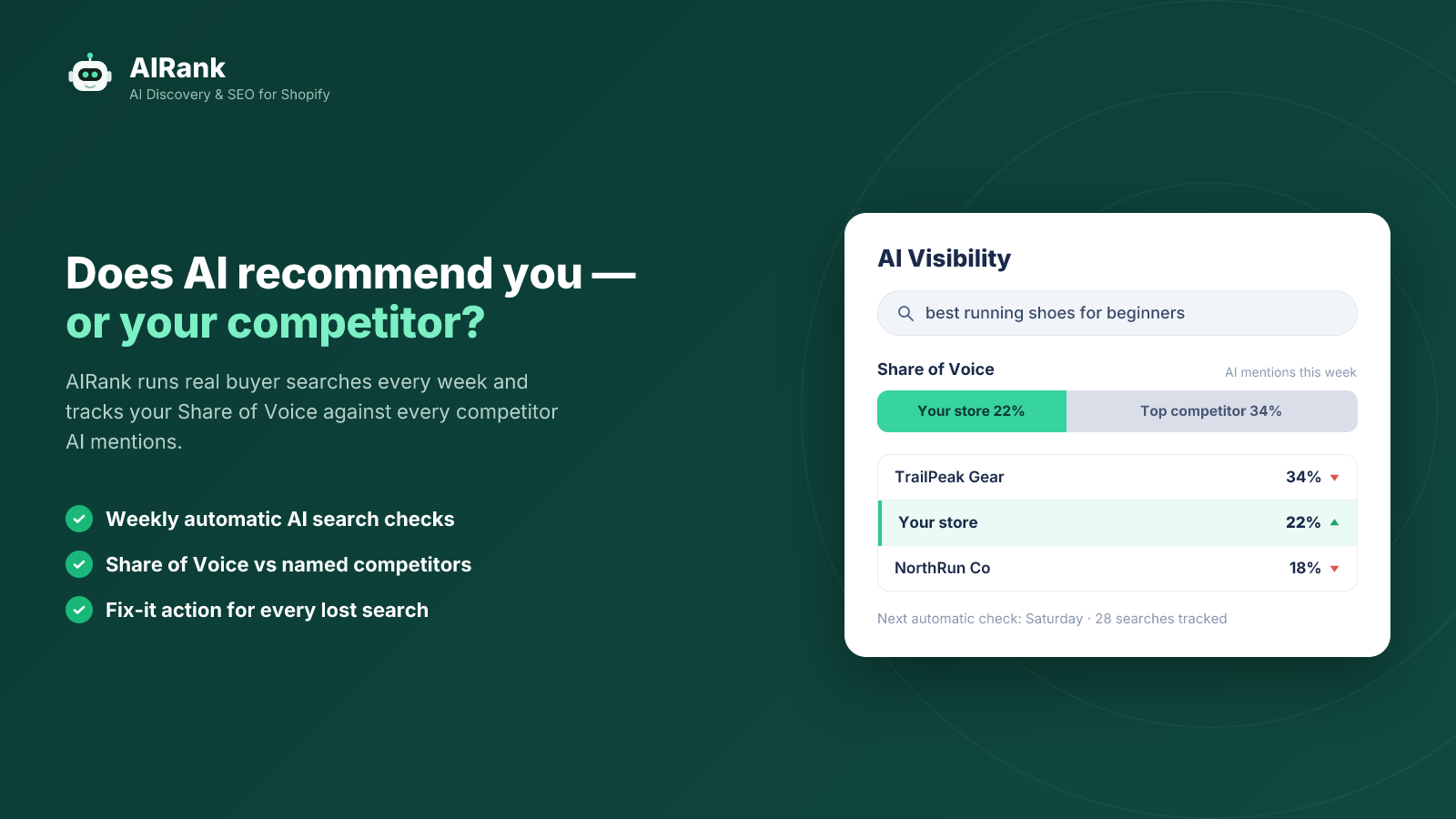Open the TrailPeak Gear competitor row
1456x819 pixels.
[1117, 478]
